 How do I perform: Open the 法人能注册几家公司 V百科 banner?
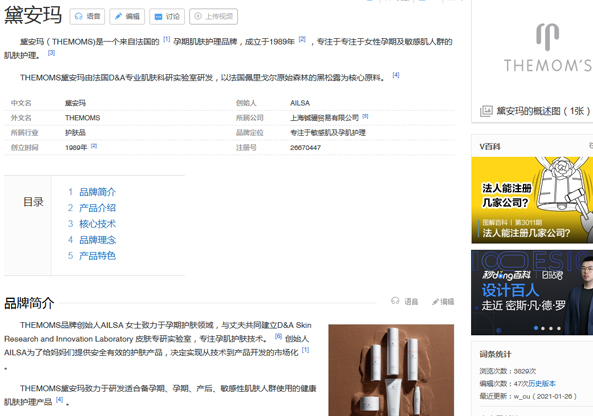pyautogui.click(x=532, y=200)
